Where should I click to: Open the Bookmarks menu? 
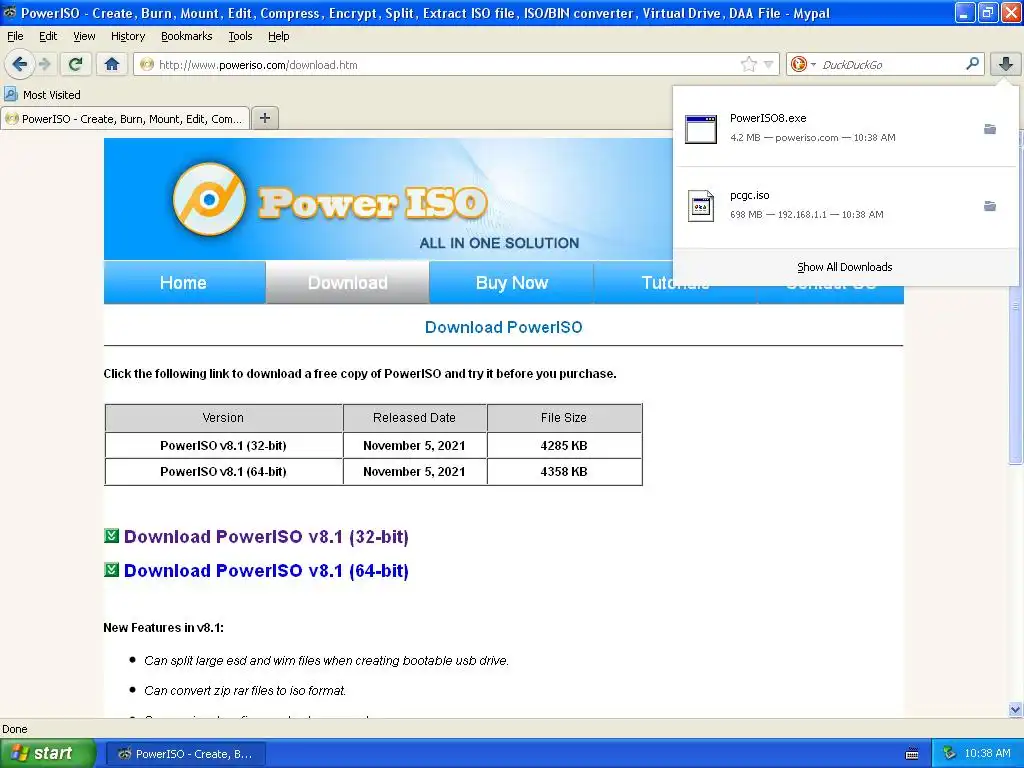(x=187, y=37)
